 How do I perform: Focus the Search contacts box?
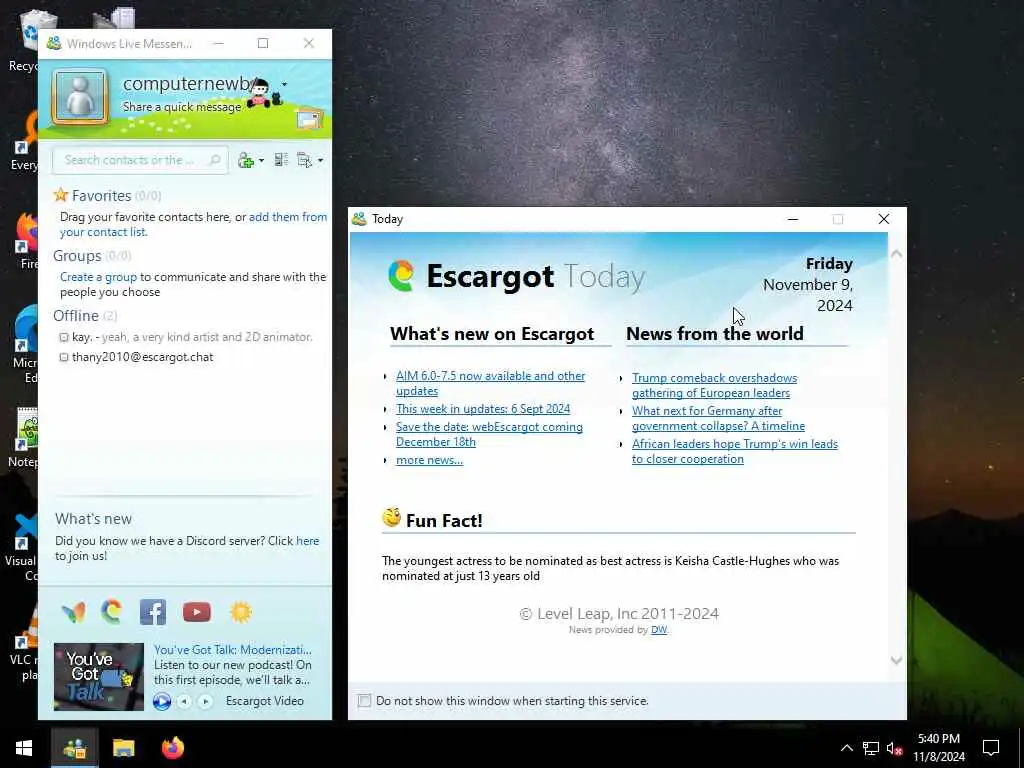pyautogui.click(x=140, y=160)
